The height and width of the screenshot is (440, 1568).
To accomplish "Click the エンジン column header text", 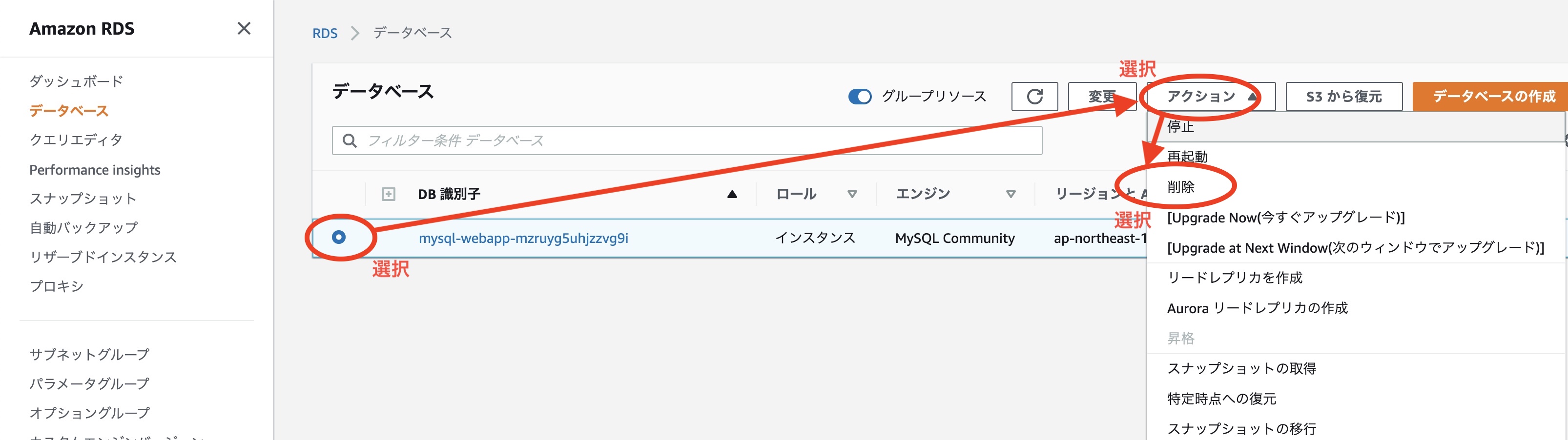I will point(922,194).
